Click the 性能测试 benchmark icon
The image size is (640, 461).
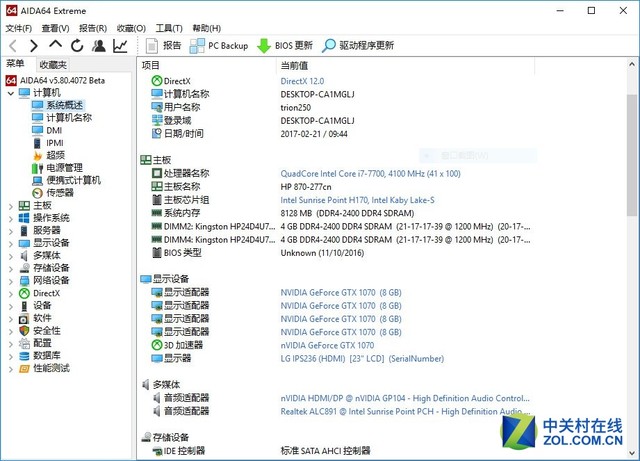click(x=24, y=369)
